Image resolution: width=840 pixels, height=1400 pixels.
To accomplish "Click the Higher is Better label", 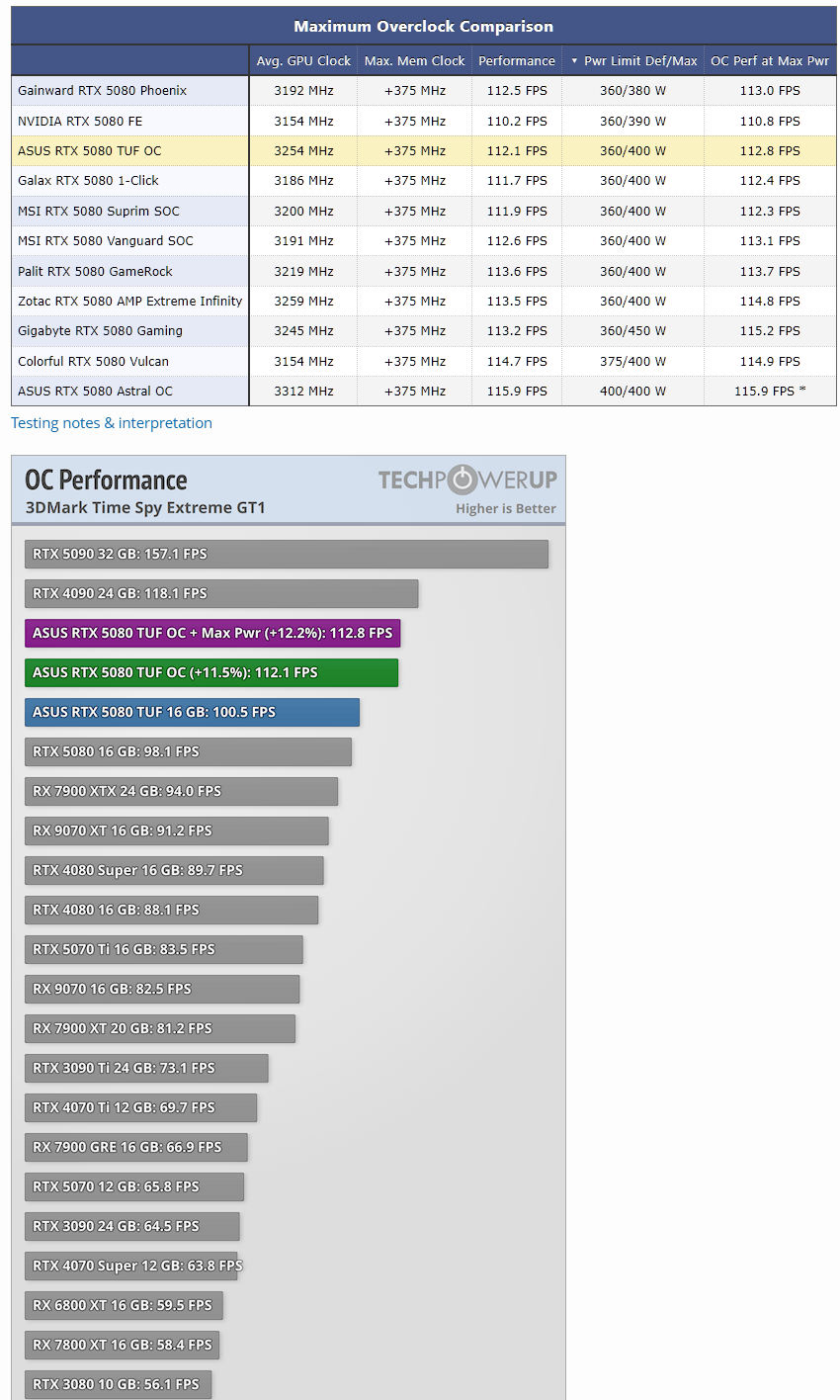I will point(506,509).
